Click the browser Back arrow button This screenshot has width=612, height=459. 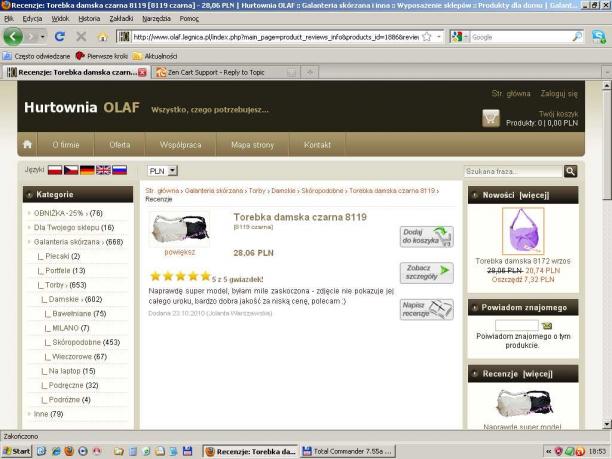13,37
